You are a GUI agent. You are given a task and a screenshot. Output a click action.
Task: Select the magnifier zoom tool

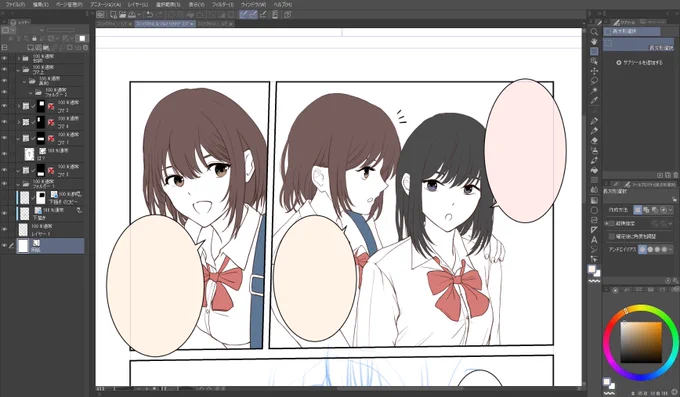pyautogui.click(x=594, y=32)
